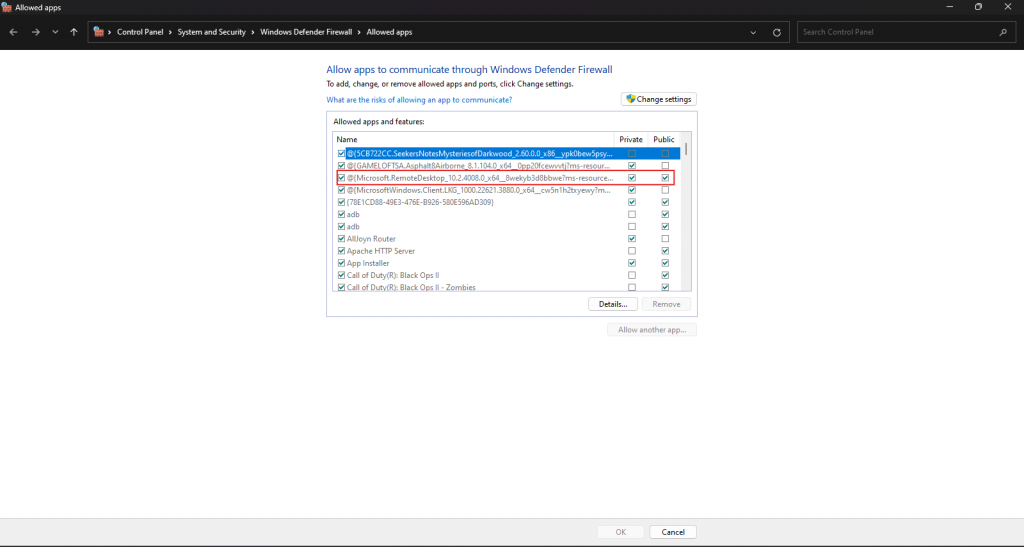Click Change settings button

click(658, 99)
